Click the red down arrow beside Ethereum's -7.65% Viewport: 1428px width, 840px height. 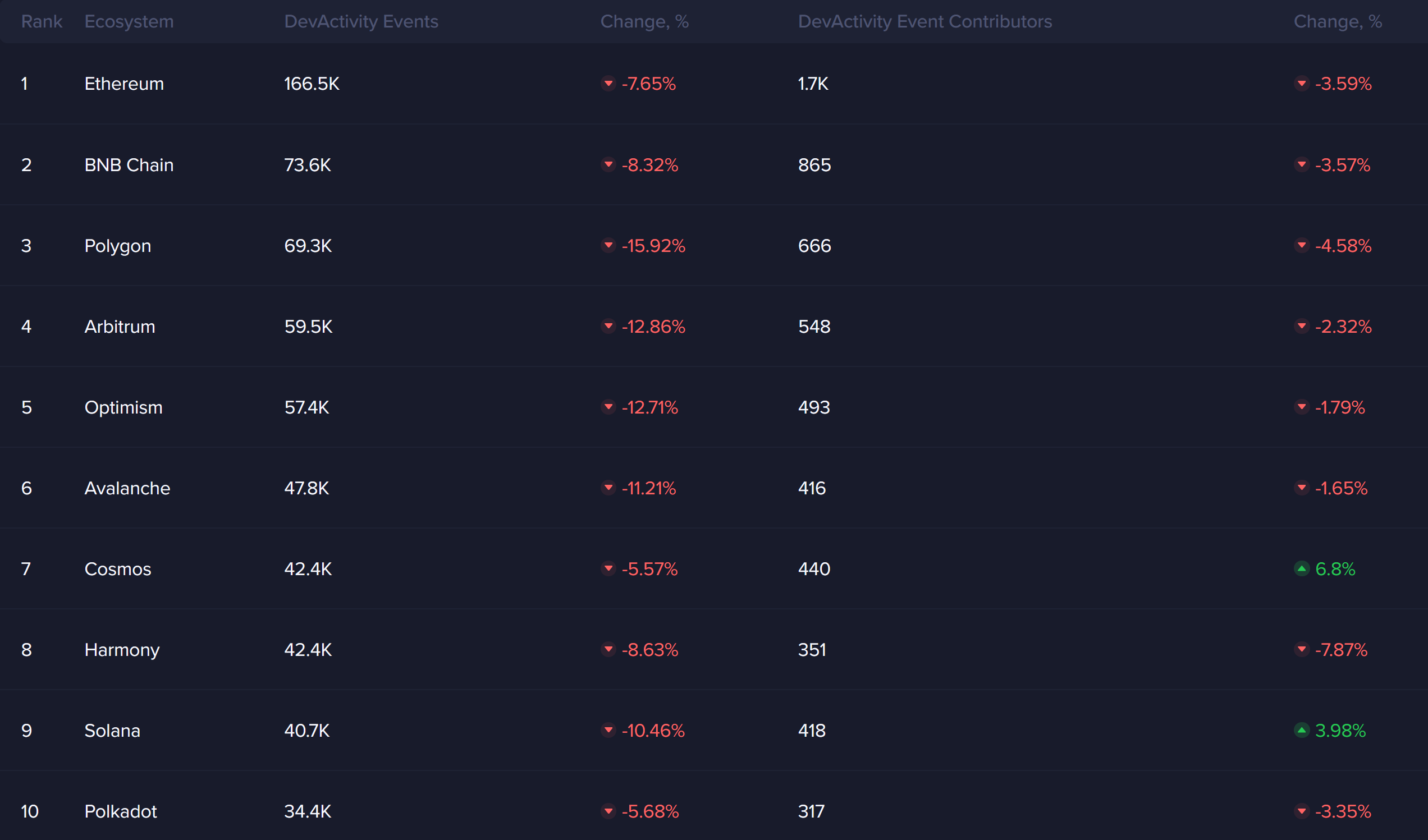(608, 84)
